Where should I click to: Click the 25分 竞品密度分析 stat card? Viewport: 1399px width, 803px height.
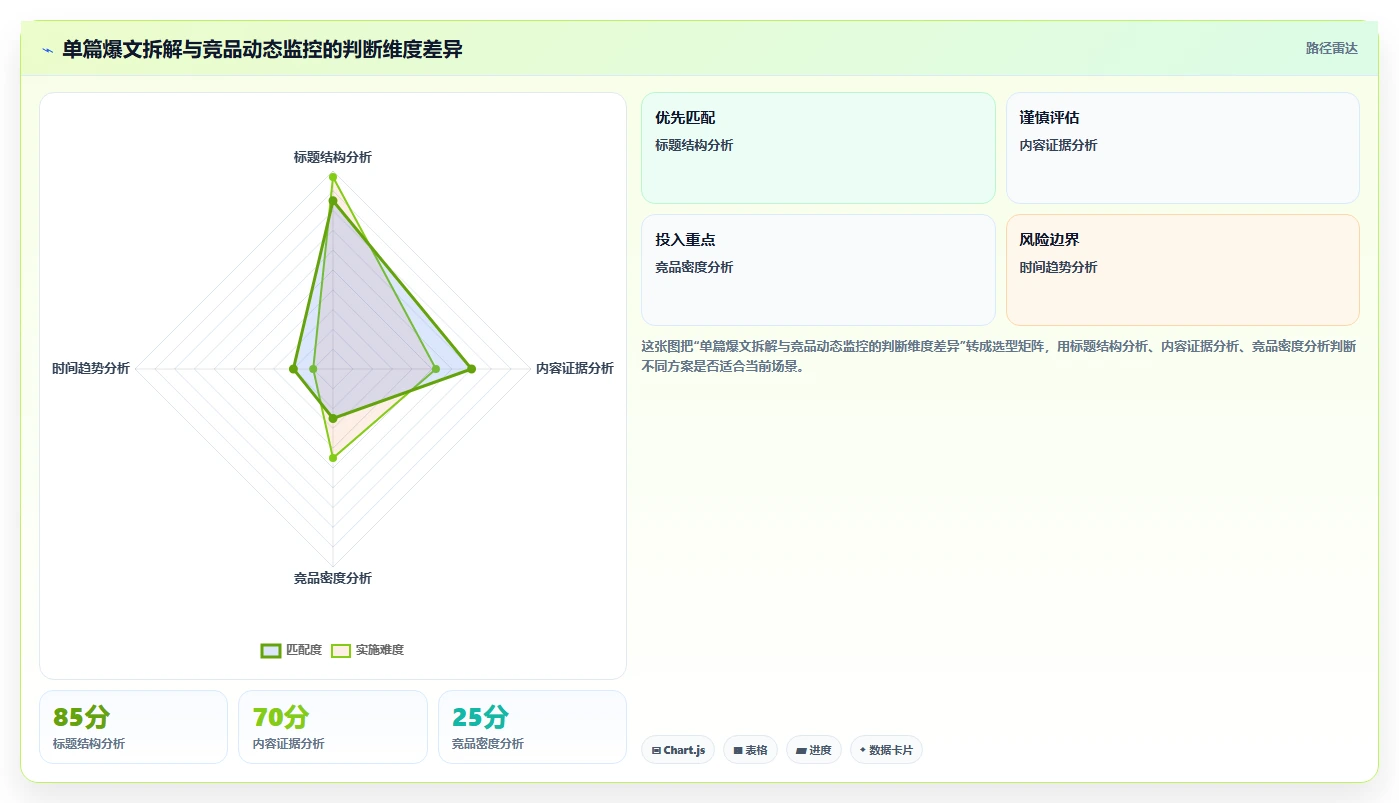(x=532, y=727)
